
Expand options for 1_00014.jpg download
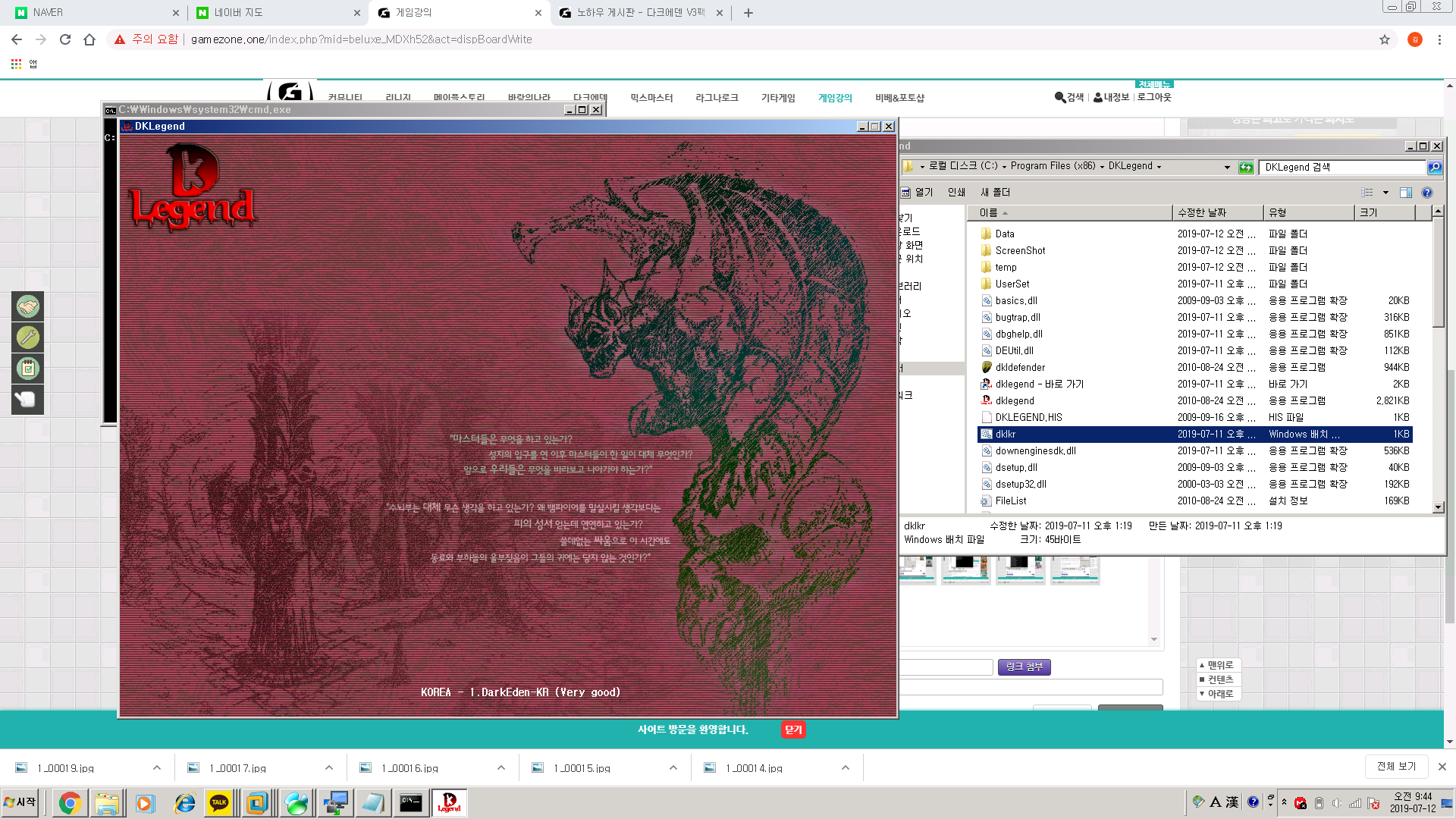(846, 767)
